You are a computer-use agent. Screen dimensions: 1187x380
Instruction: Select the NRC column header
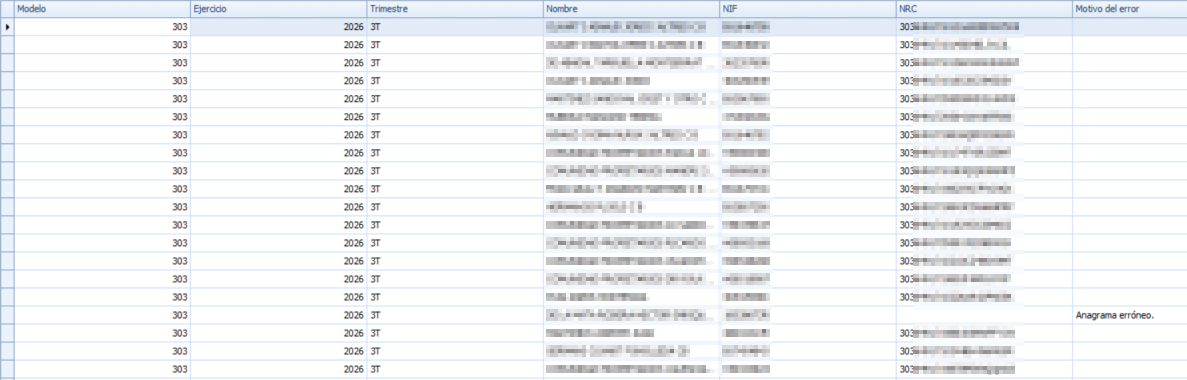[x=983, y=8]
